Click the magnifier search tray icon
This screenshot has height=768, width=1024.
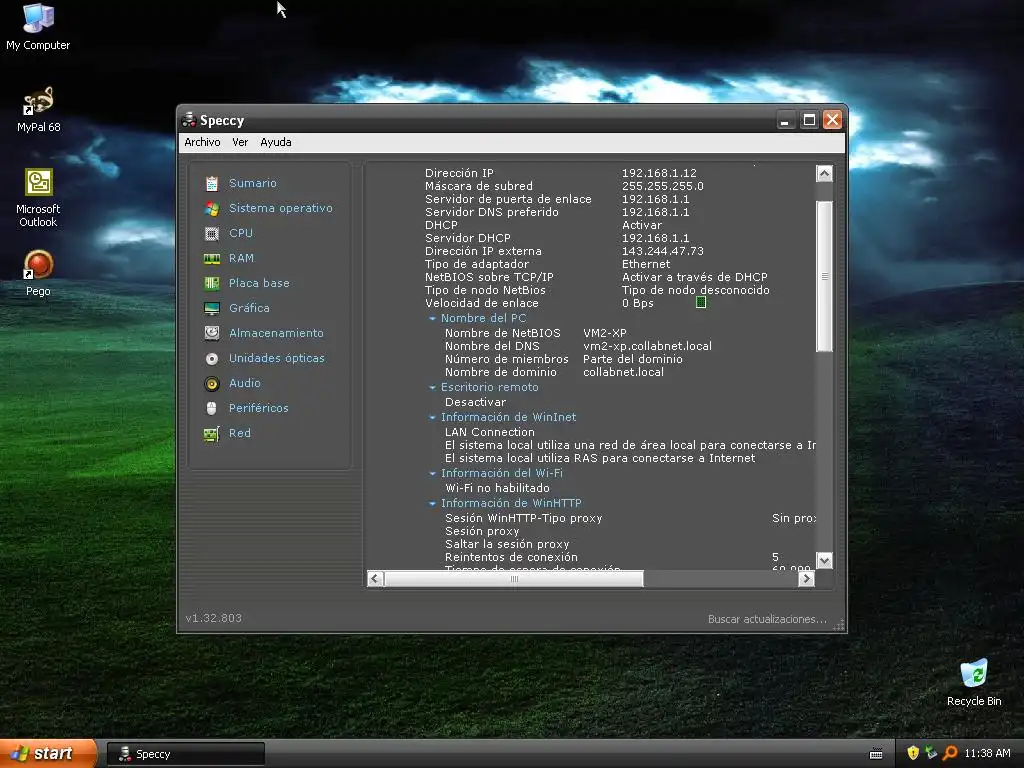950,753
